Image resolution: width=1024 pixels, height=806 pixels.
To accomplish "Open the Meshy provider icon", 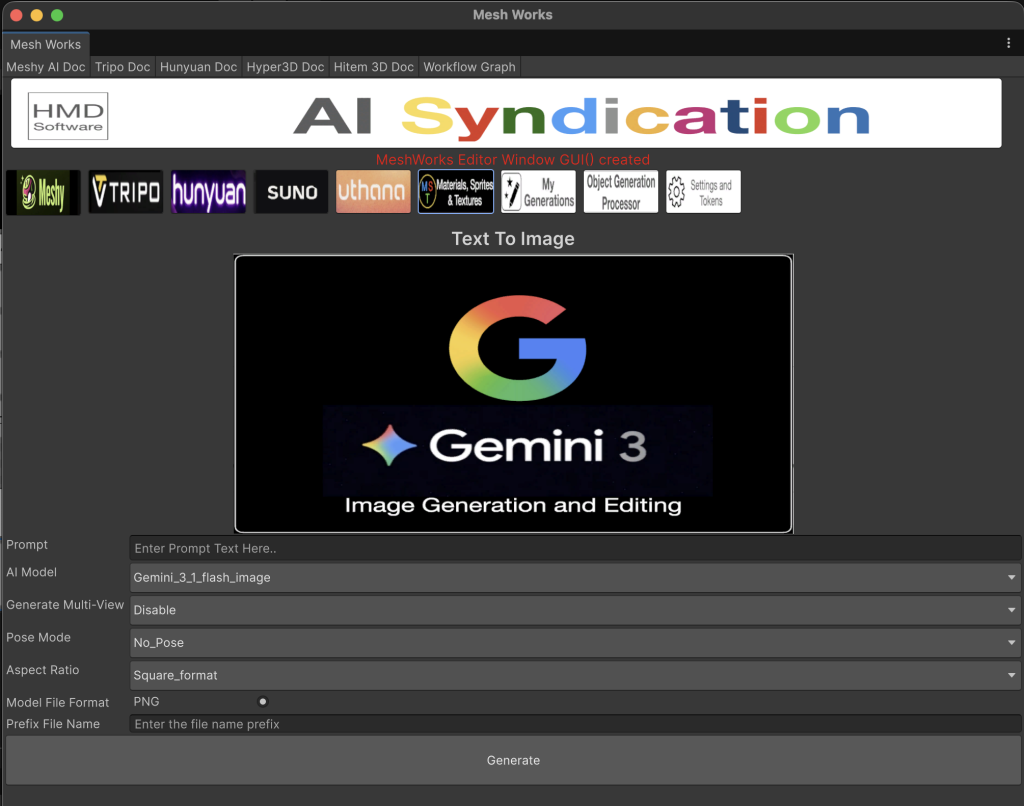I will [x=43, y=192].
